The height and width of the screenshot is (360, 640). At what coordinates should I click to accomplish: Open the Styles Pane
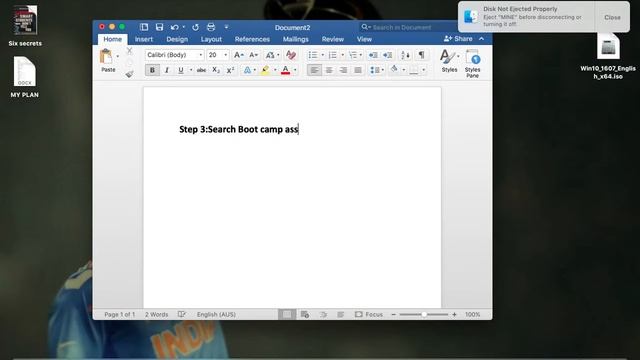pyautogui.click(x=472, y=63)
